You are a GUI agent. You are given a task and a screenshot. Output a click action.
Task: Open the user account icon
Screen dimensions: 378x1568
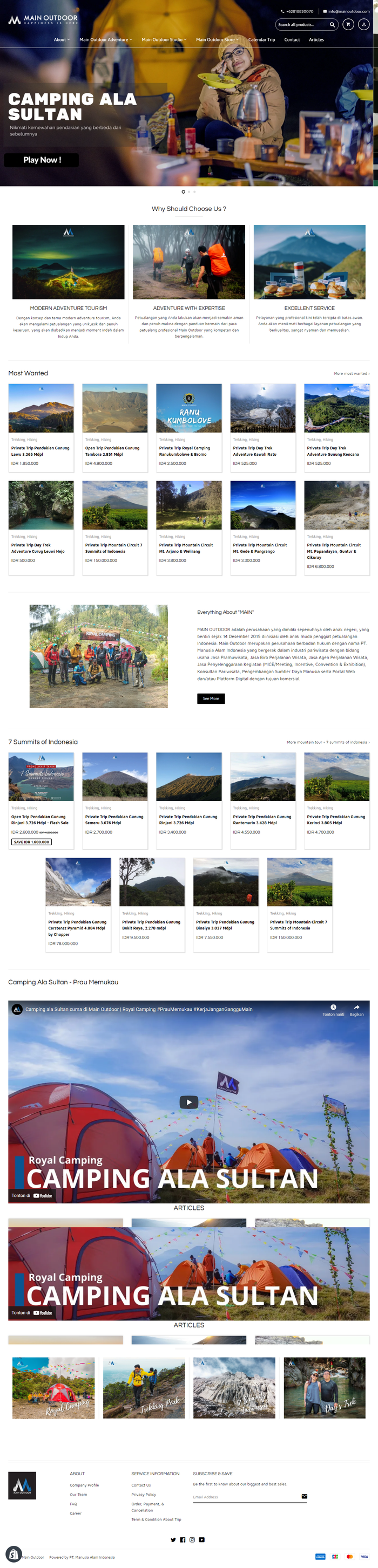[364, 24]
